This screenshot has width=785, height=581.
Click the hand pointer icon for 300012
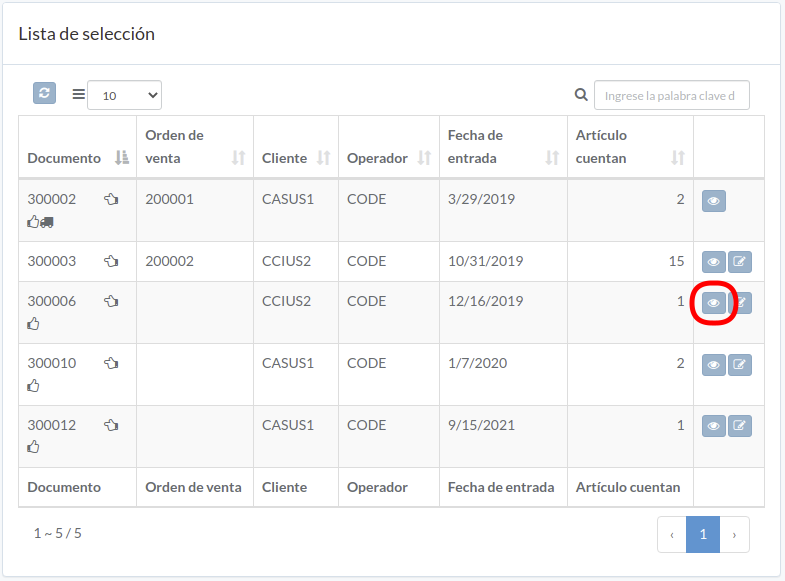tap(111, 425)
